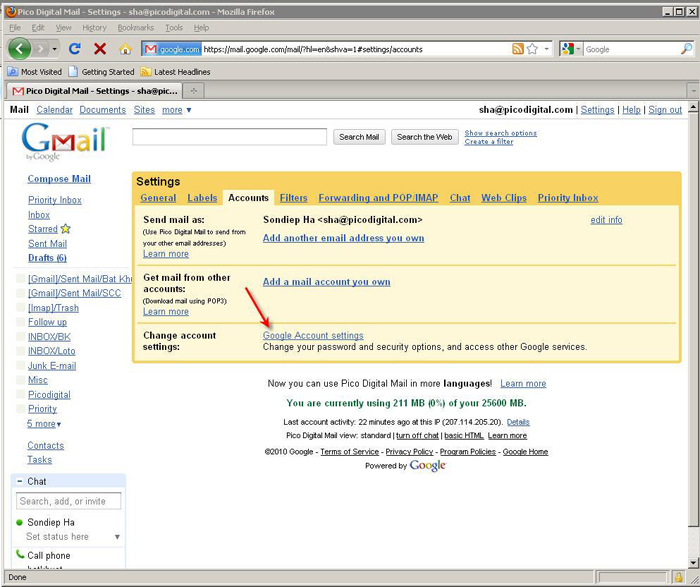Click the green phone icon for Call phone
700x587 pixels.
coord(20,554)
